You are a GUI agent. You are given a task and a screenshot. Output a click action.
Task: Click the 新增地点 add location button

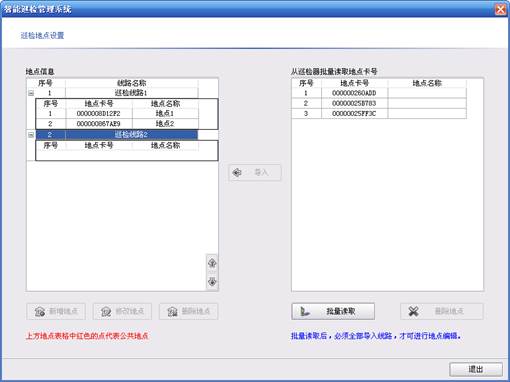point(56,311)
